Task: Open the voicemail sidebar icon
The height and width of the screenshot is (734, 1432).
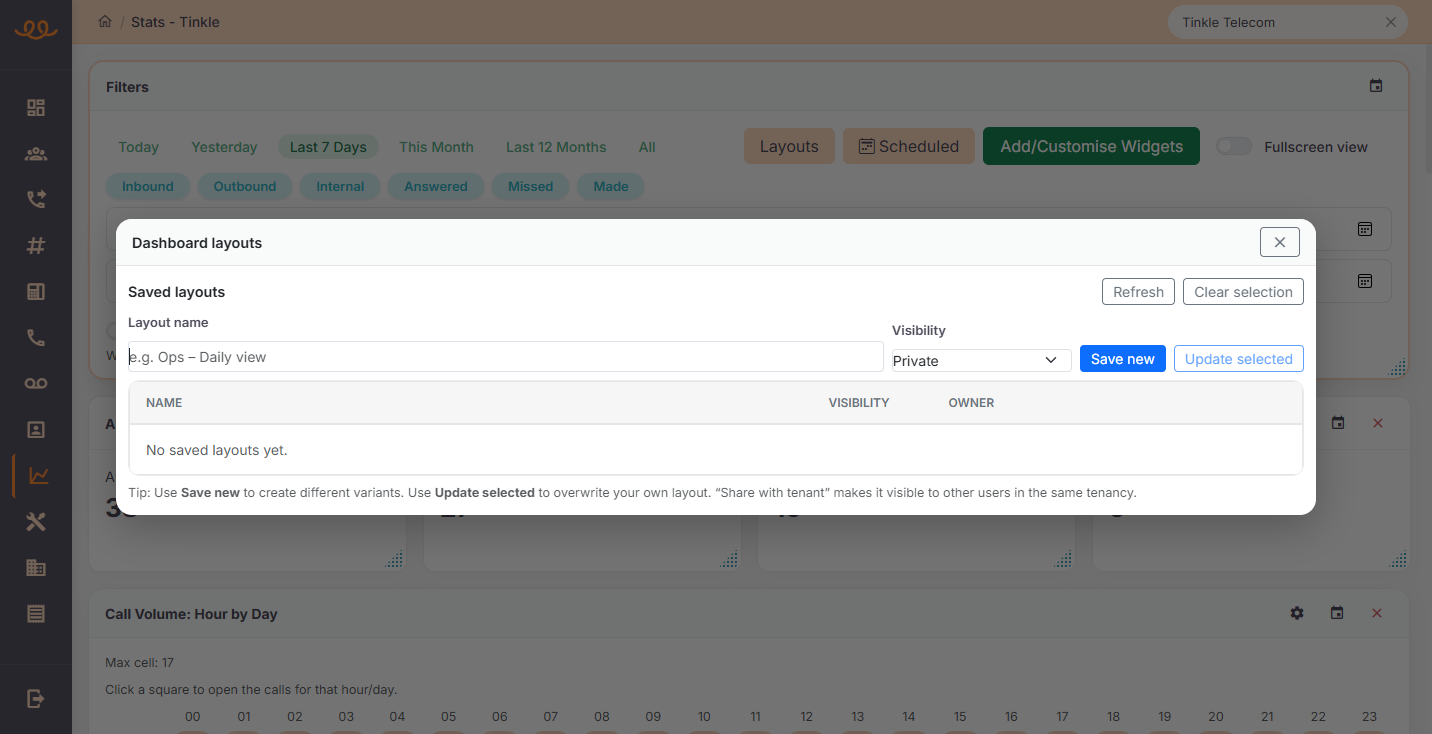Action: [x=36, y=384]
